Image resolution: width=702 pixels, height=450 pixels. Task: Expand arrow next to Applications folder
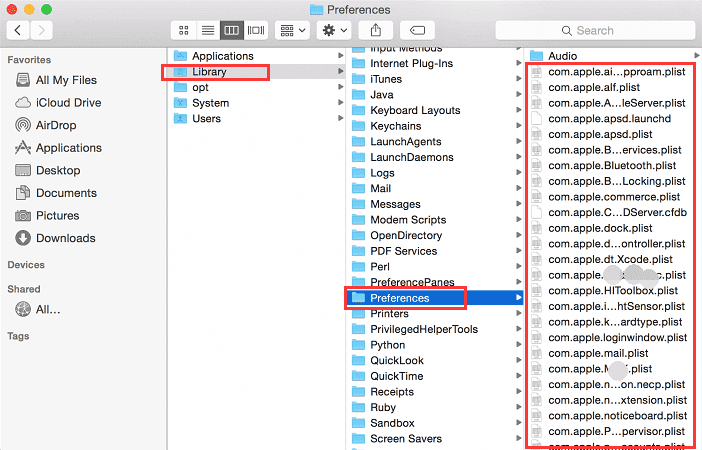(341, 56)
